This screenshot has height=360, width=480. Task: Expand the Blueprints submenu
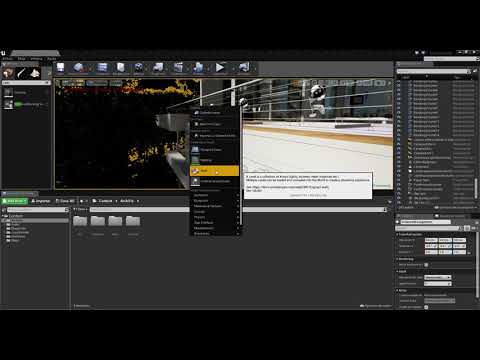tap(215, 201)
